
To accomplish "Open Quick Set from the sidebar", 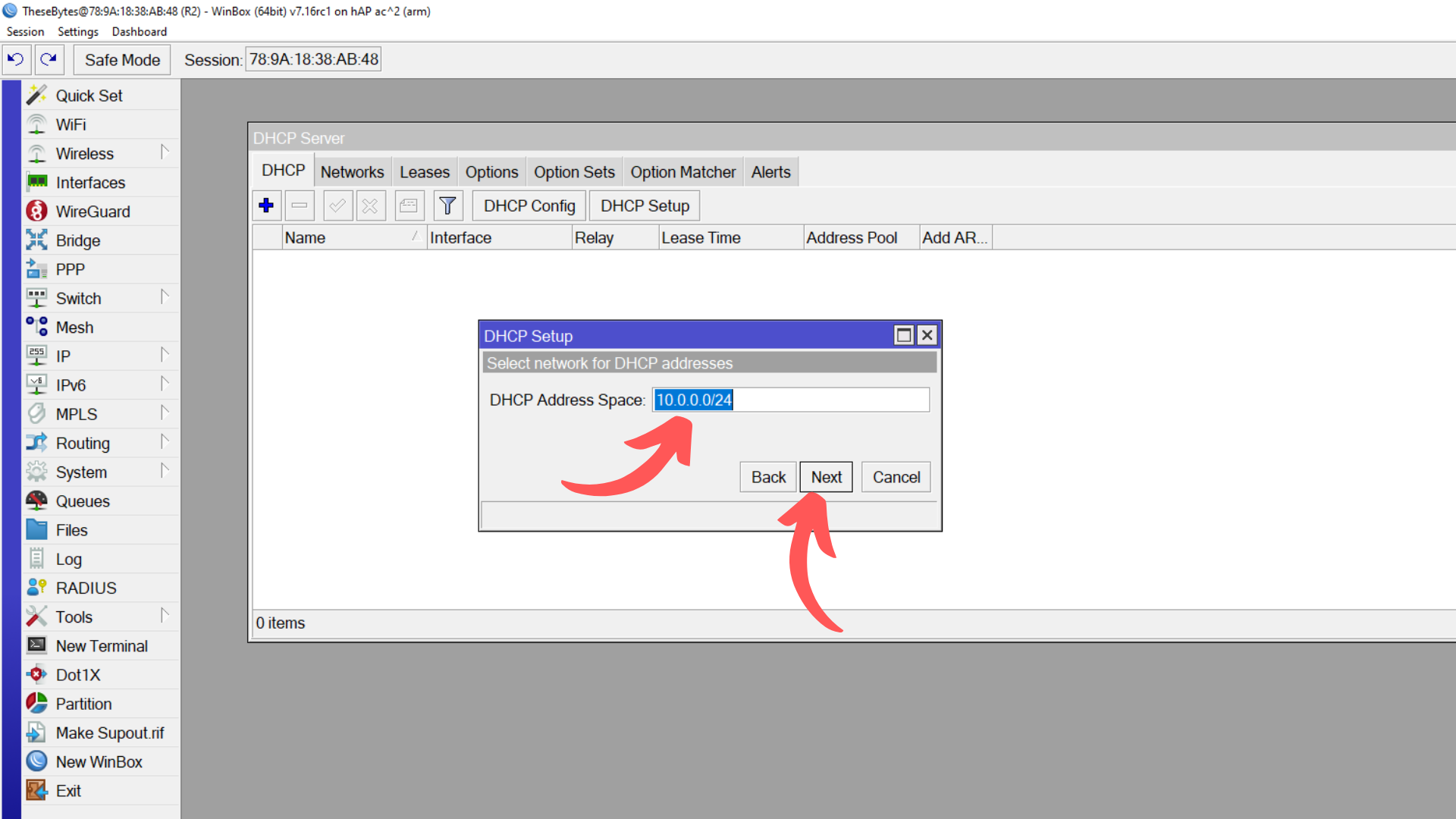I will (x=89, y=95).
